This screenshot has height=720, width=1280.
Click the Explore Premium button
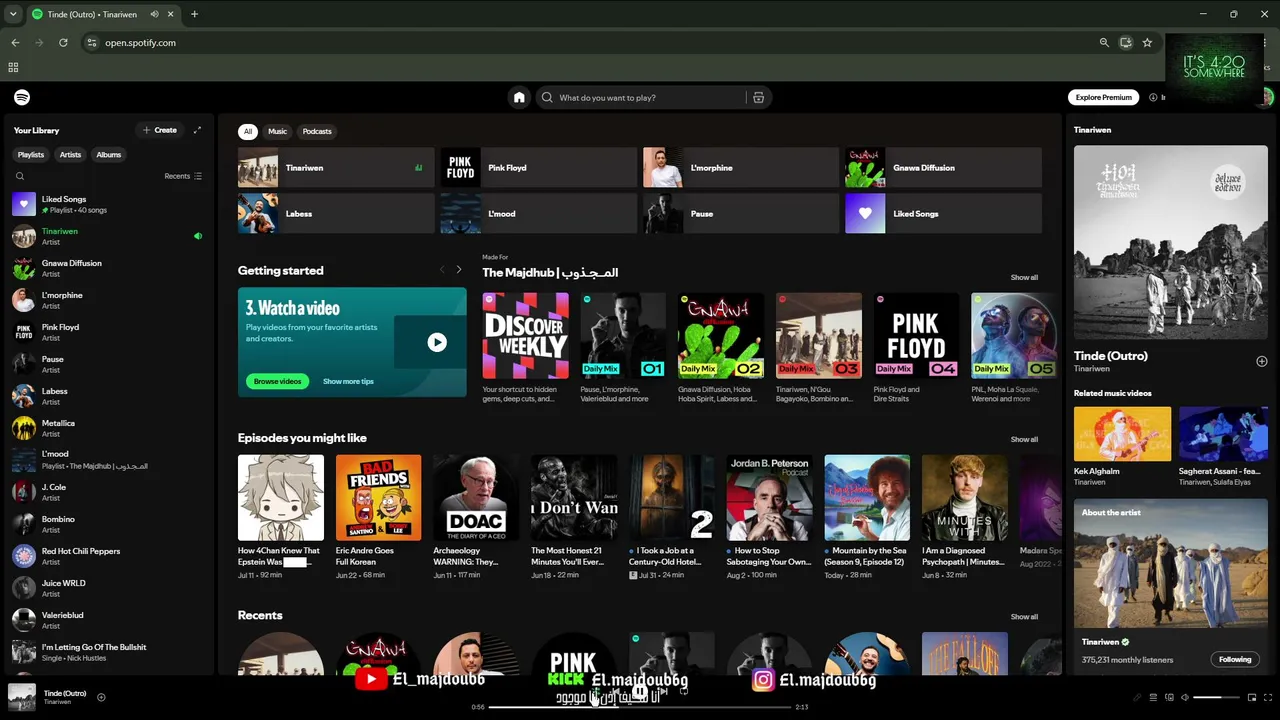(1104, 97)
